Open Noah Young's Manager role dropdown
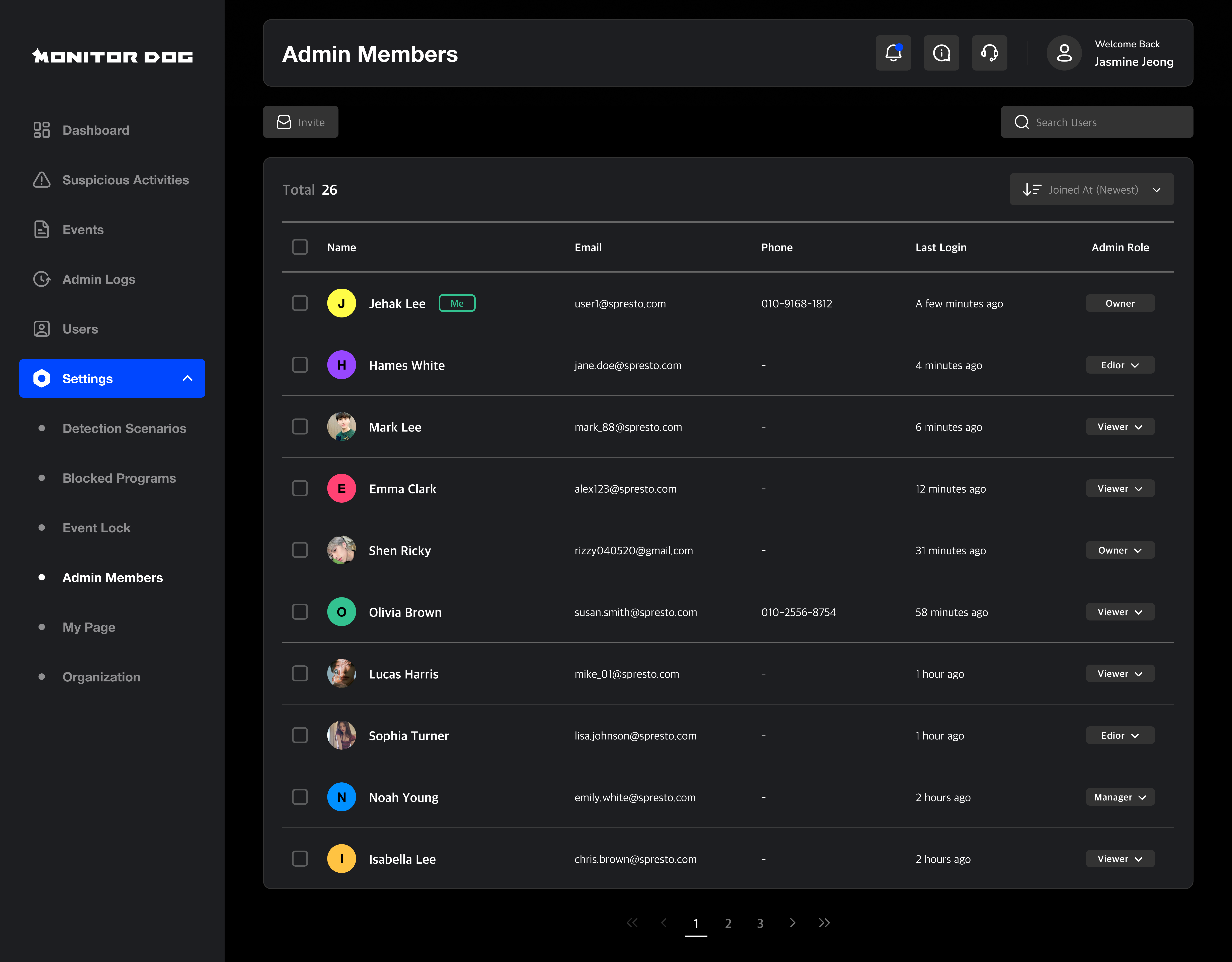Image resolution: width=1232 pixels, height=962 pixels. coord(1120,797)
